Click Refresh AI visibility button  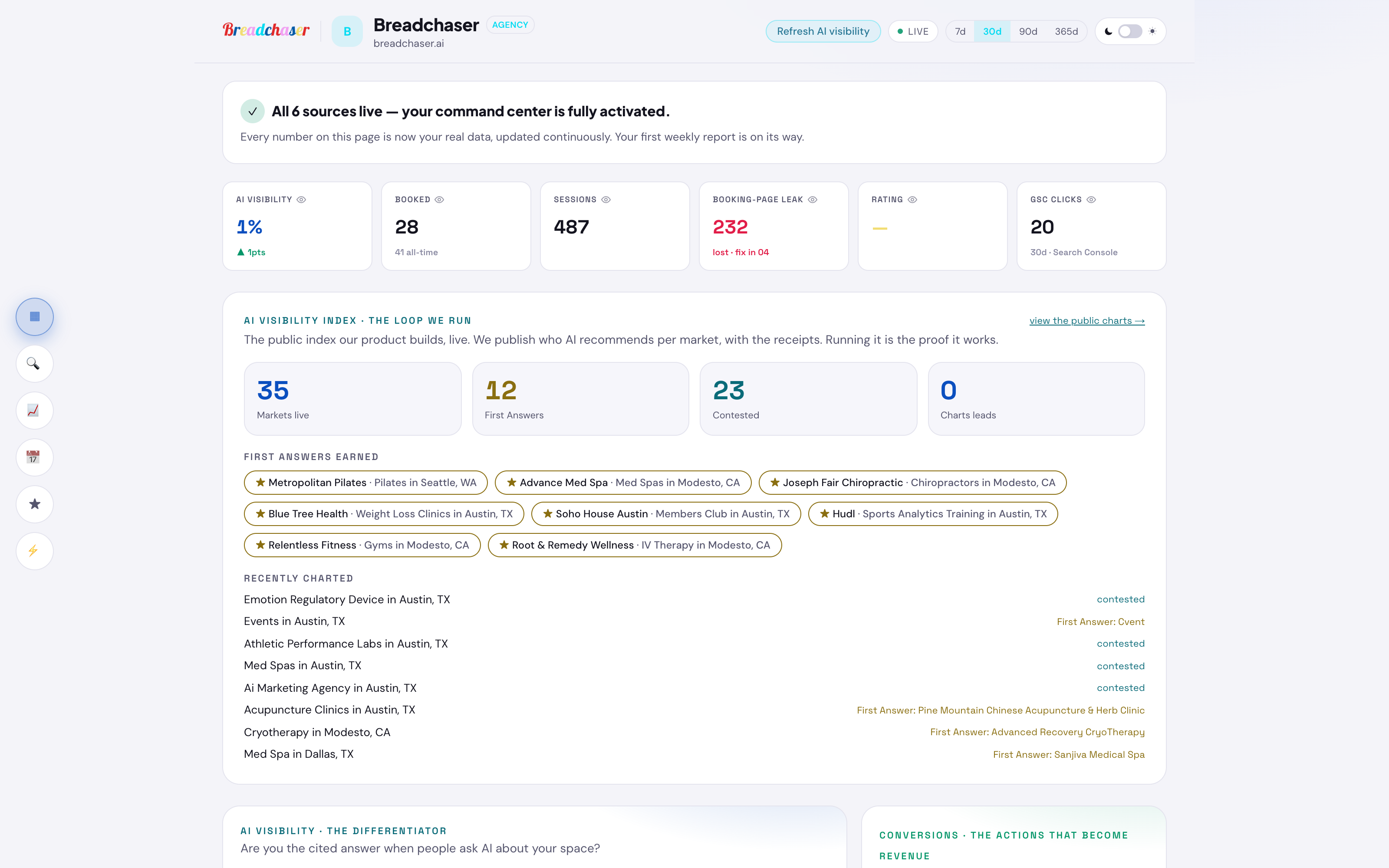click(x=823, y=32)
